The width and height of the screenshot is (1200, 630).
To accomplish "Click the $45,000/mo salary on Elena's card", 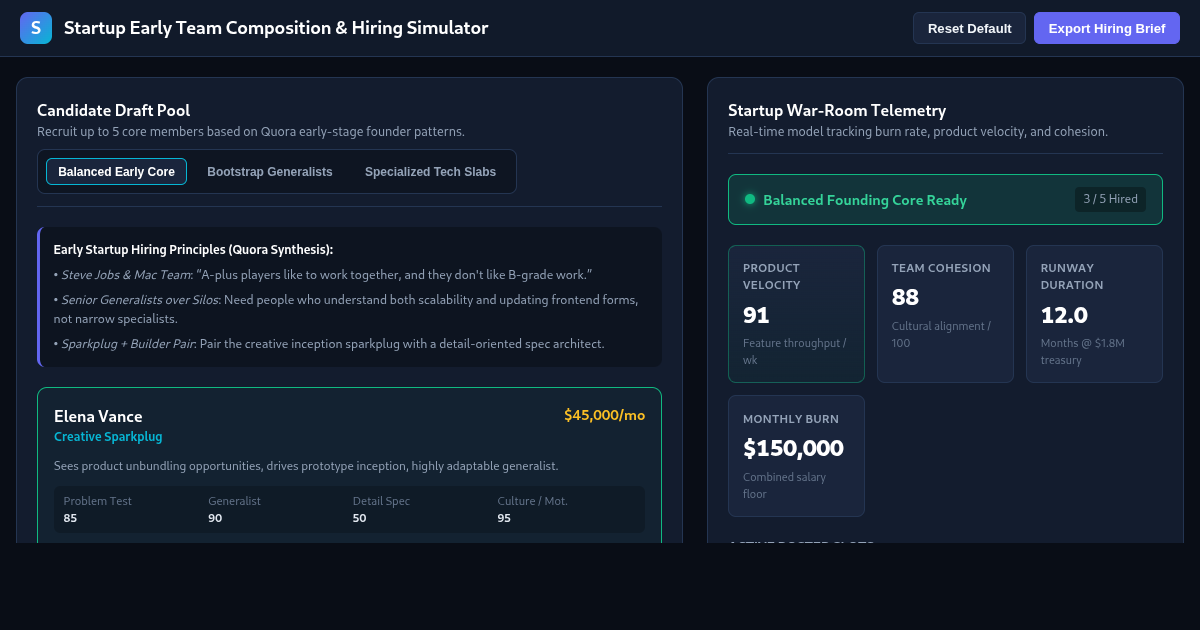I will (604, 415).
